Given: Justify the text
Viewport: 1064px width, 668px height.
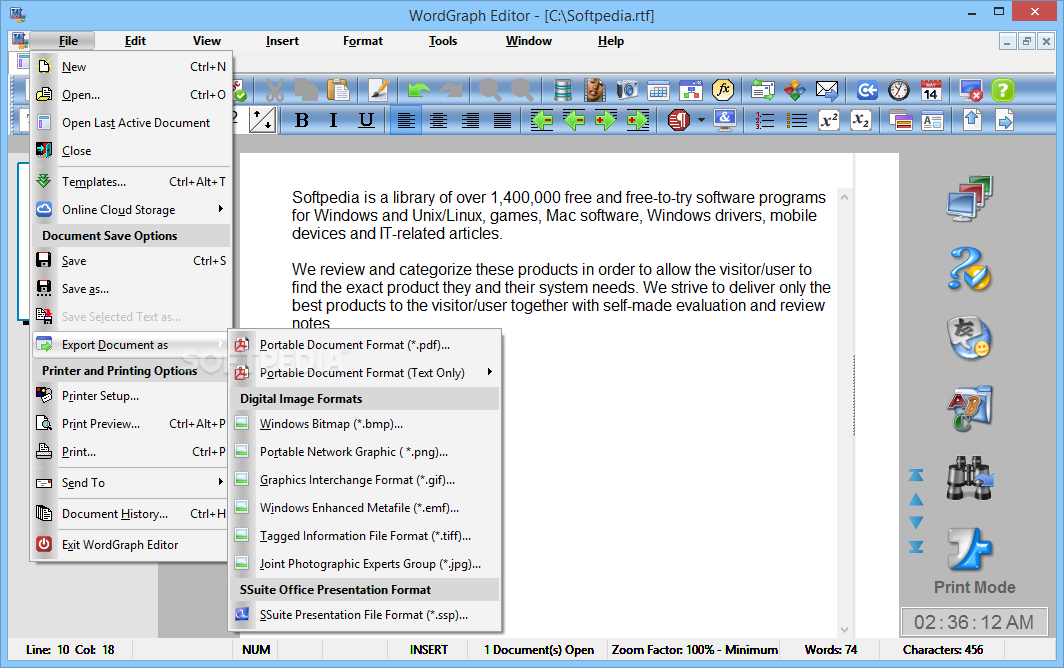Looking at the screenshot, I should (502, 121).
